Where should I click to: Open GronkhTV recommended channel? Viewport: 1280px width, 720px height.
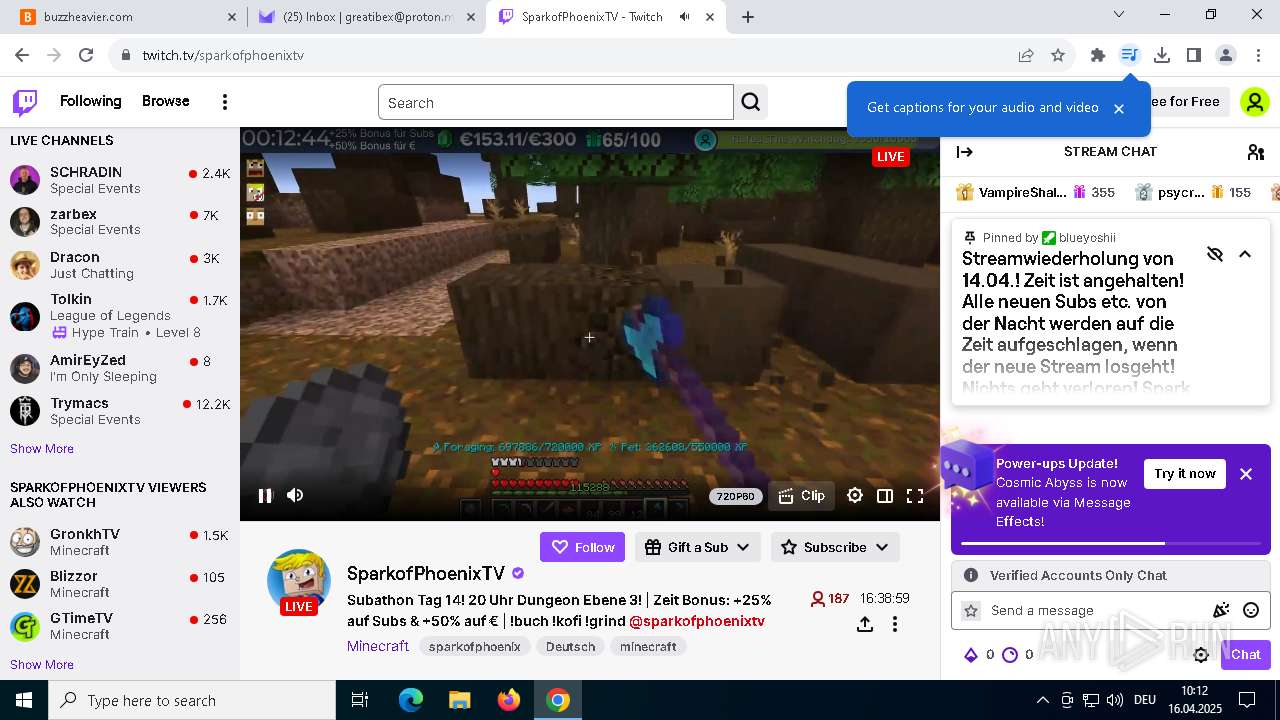click(120, 542)
